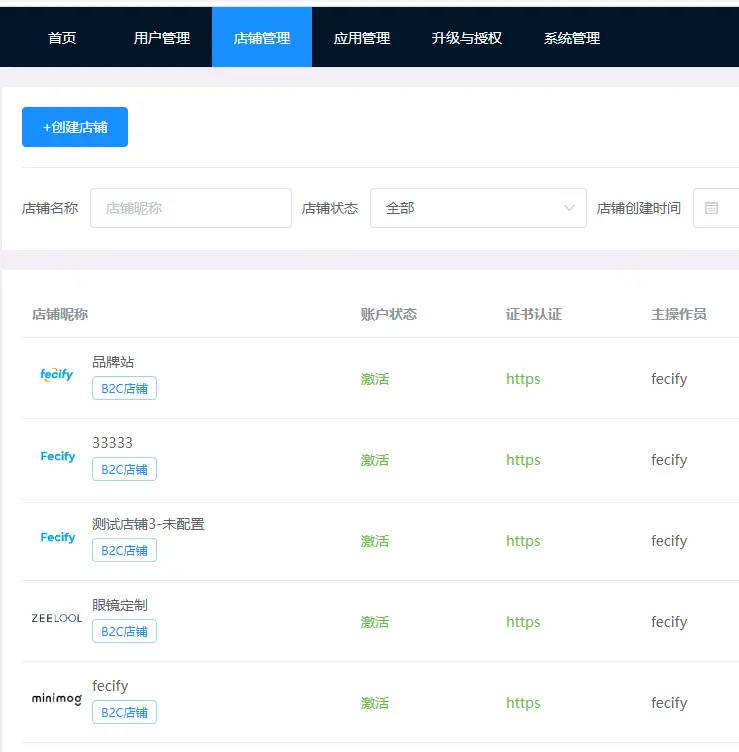
Task: Expand the store status chevron arrow
Action: pos(569,208)
